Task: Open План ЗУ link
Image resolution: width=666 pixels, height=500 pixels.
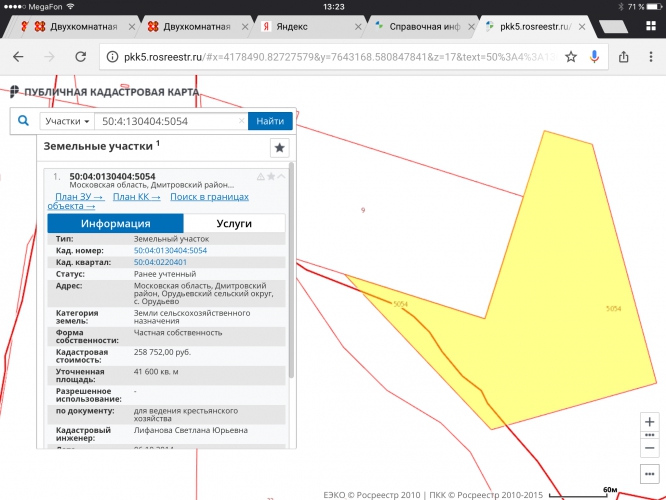Action: [x=79, y=197]
